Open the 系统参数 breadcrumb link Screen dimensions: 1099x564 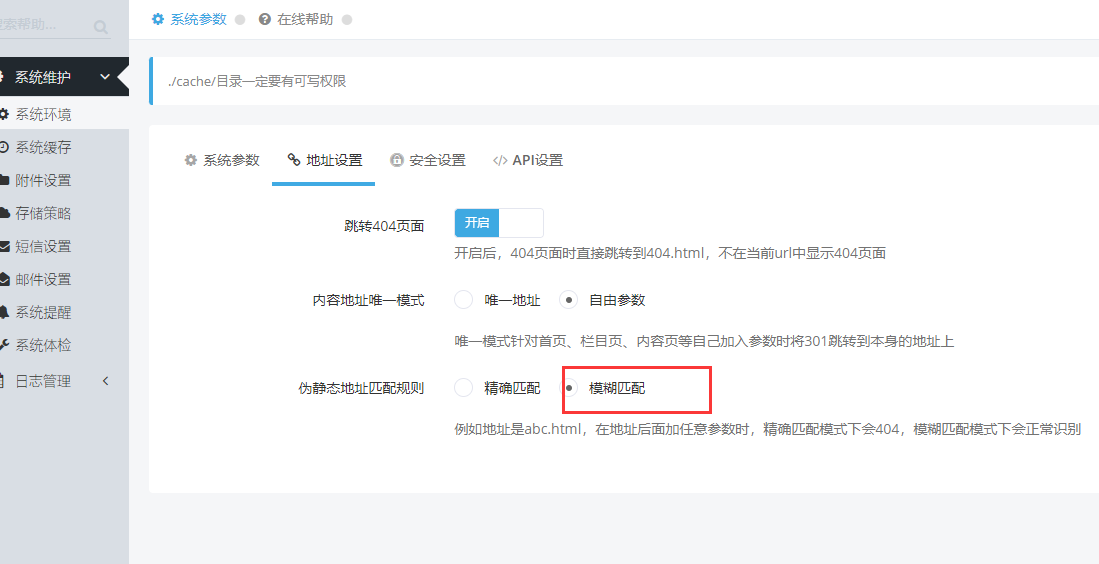pyautogui.click(x=198, y=20)
